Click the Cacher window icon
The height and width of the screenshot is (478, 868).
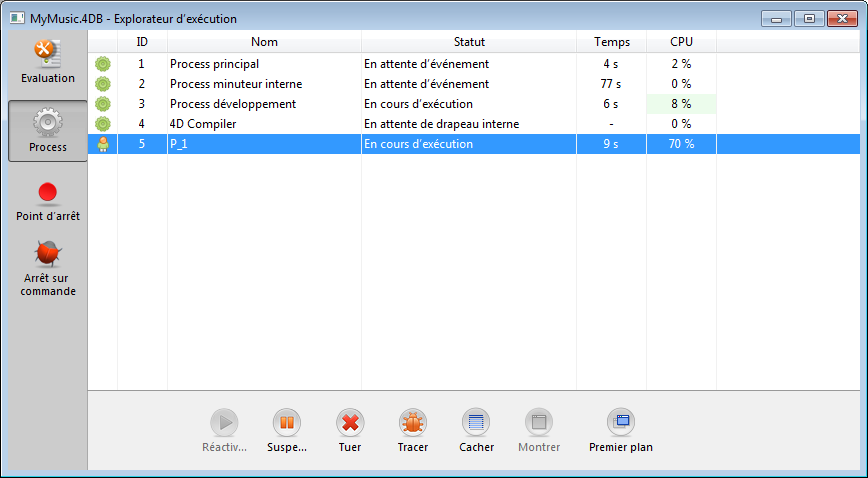(476, 423)
